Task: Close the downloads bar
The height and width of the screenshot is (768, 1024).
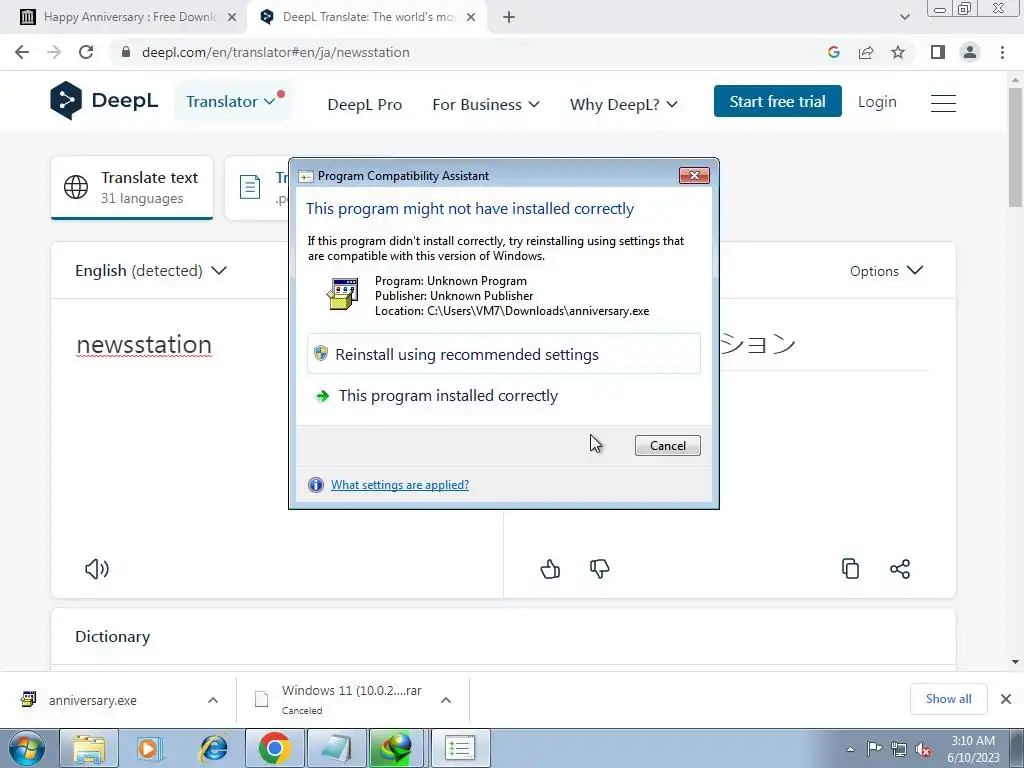Action: tap(1006, 699)
